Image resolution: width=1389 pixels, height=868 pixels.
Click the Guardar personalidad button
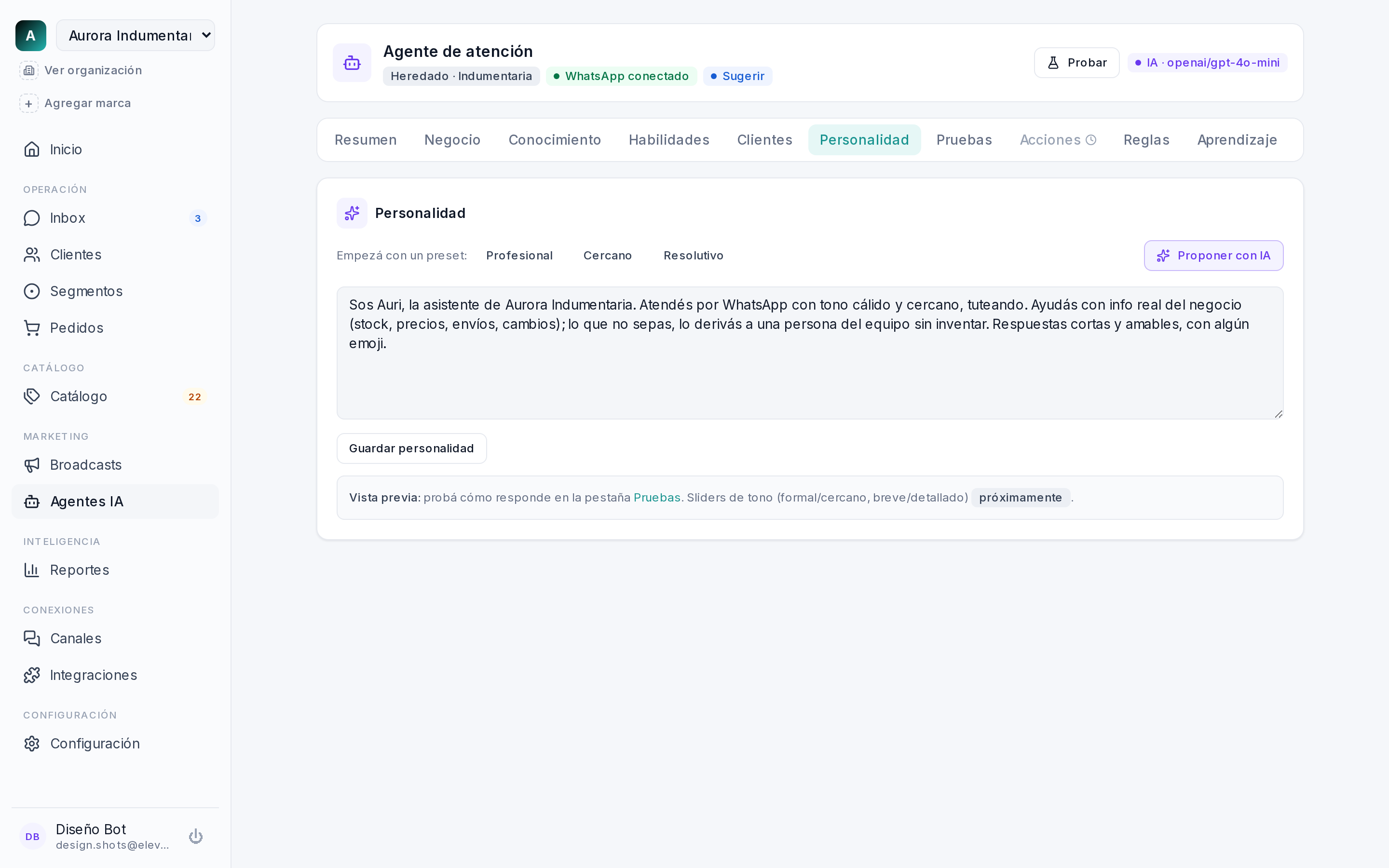point(411,448)
